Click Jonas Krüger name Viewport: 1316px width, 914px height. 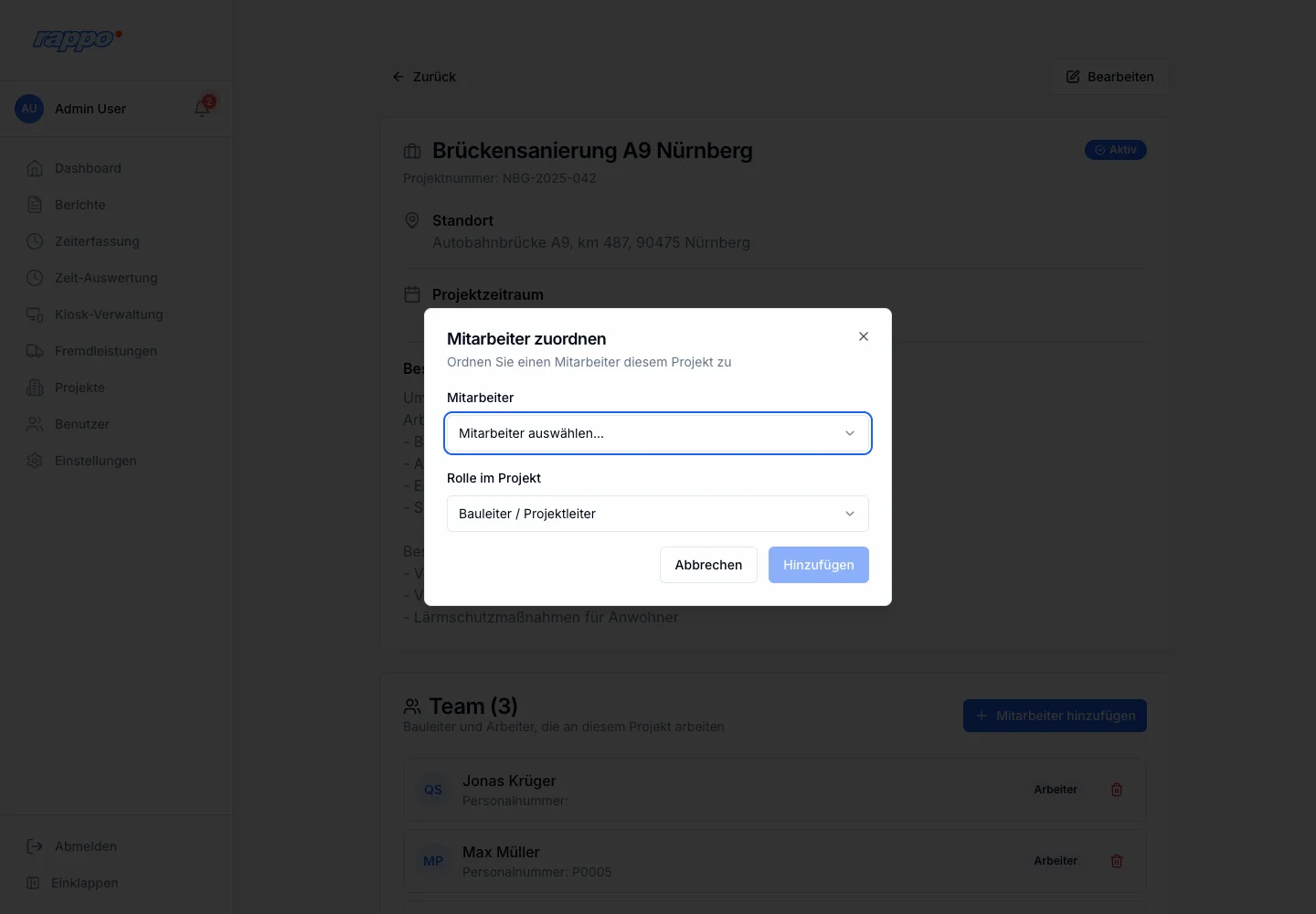point(509,781)
